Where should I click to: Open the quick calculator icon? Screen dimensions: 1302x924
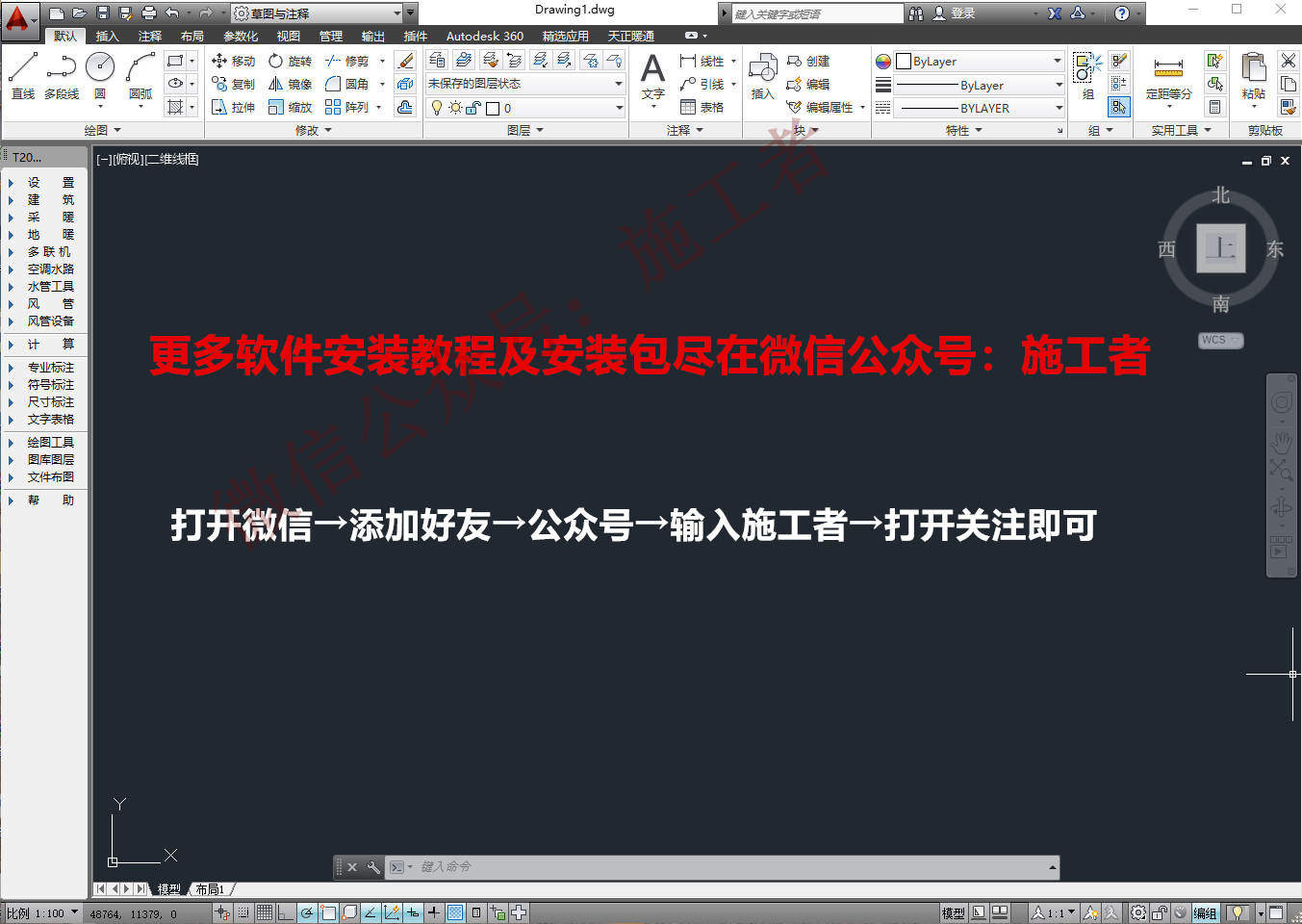pos(1215,107)
